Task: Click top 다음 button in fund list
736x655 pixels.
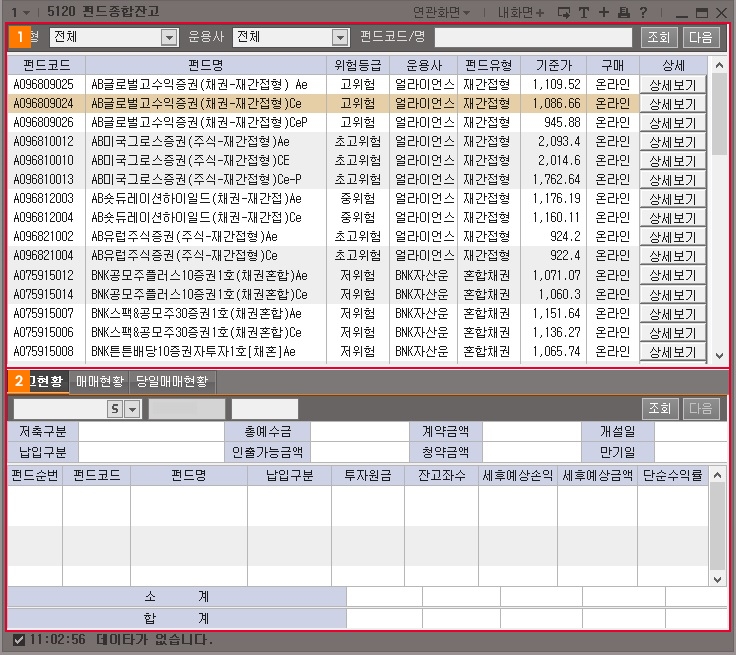Action: click(701, 37)
